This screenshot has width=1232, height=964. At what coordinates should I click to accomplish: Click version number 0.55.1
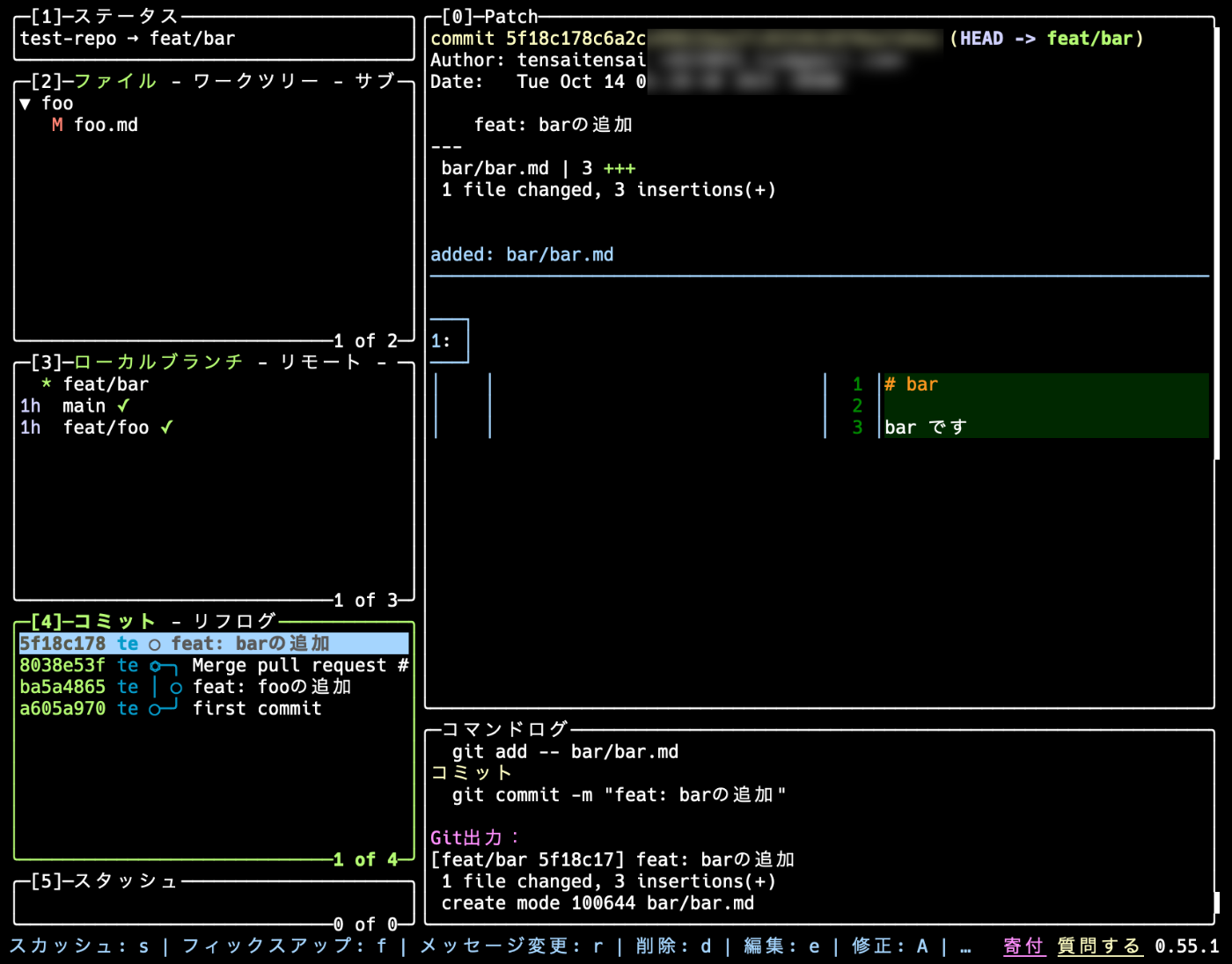(1187, 946)
